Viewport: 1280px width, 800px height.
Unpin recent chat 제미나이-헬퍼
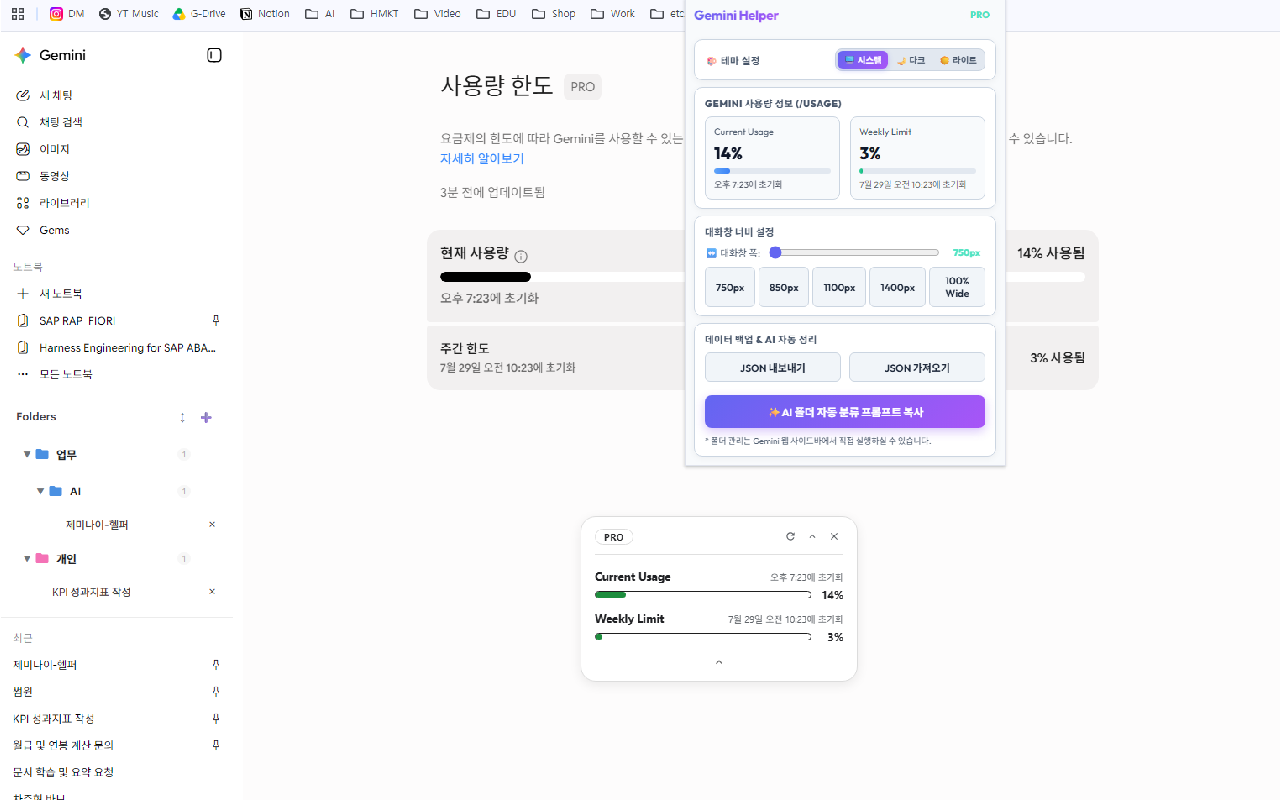tap(215, 665)
